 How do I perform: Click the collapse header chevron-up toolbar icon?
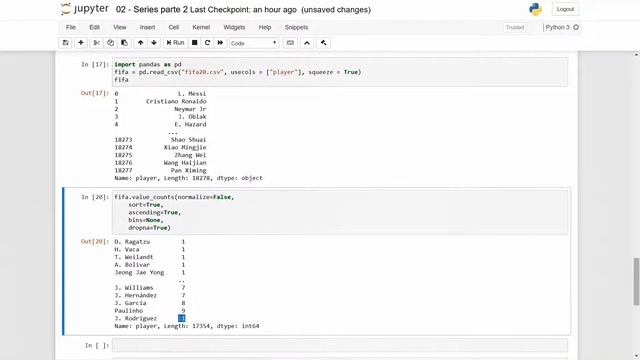tap(307, 43)
